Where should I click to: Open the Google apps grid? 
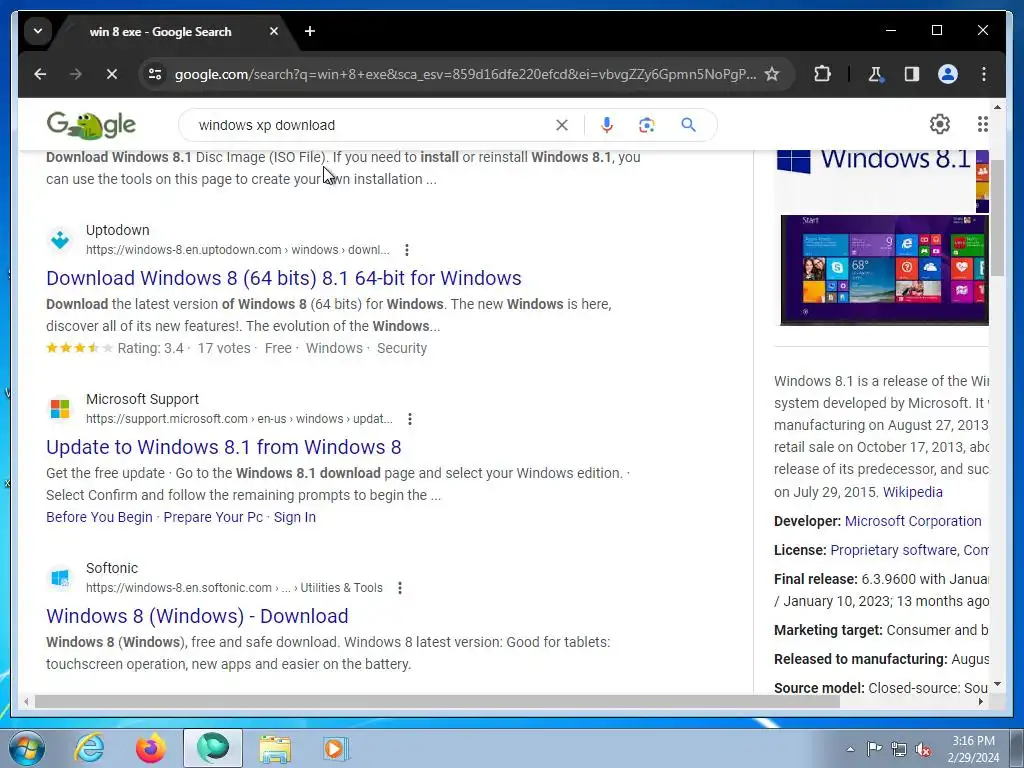click(x=983, y=124)
